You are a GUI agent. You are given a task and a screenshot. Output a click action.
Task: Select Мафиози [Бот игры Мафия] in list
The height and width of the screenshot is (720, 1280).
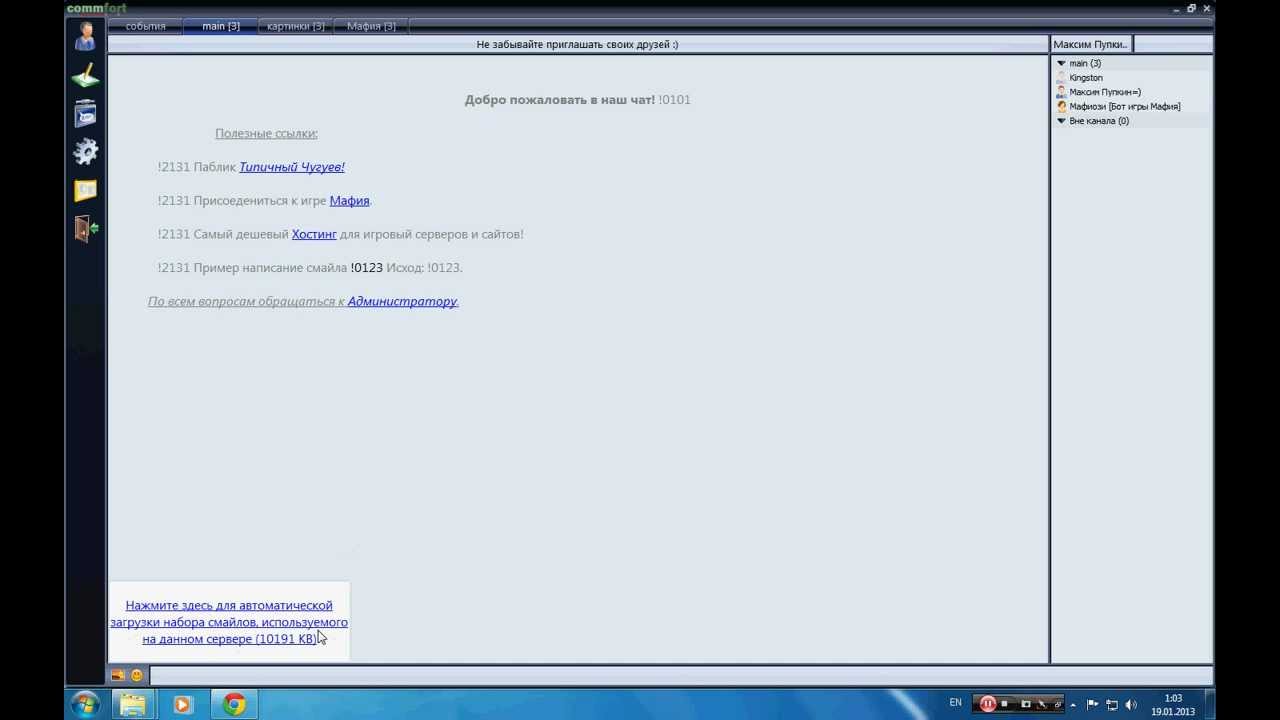tap(1125, 106)
